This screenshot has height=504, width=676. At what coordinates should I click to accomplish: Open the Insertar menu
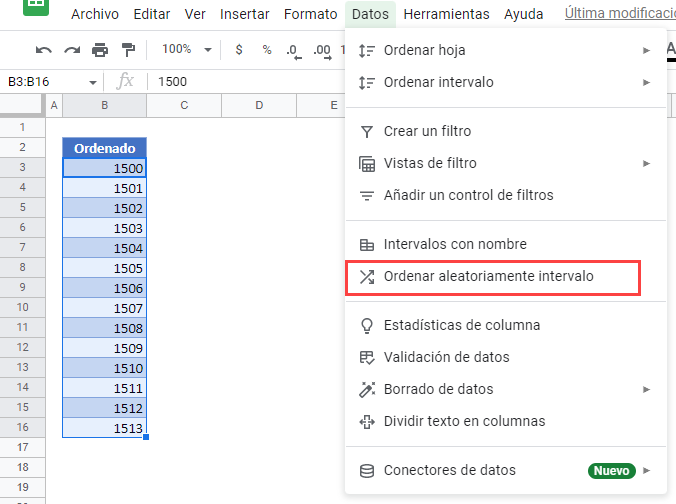point(244,14)
